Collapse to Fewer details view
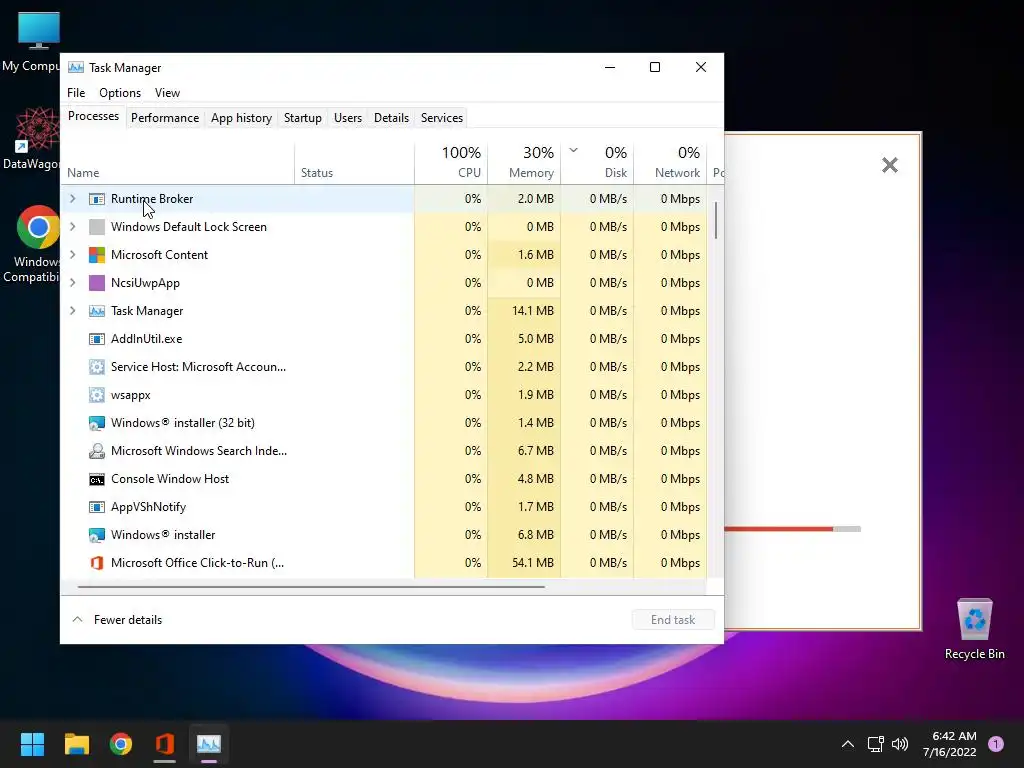 pyautogui.click(x=117, y=620)
